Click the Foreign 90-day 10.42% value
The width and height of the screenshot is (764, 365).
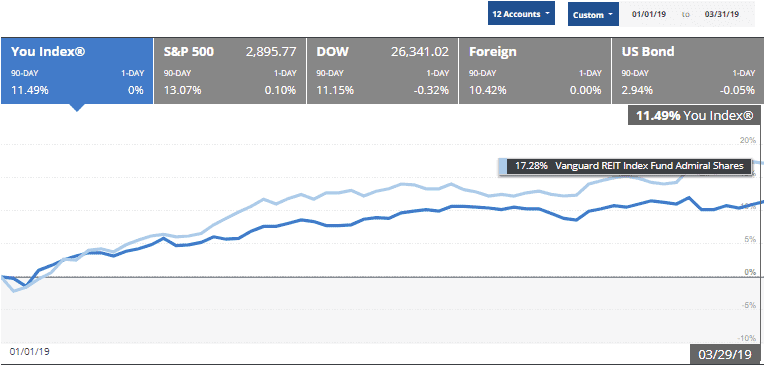coord(488,90)
